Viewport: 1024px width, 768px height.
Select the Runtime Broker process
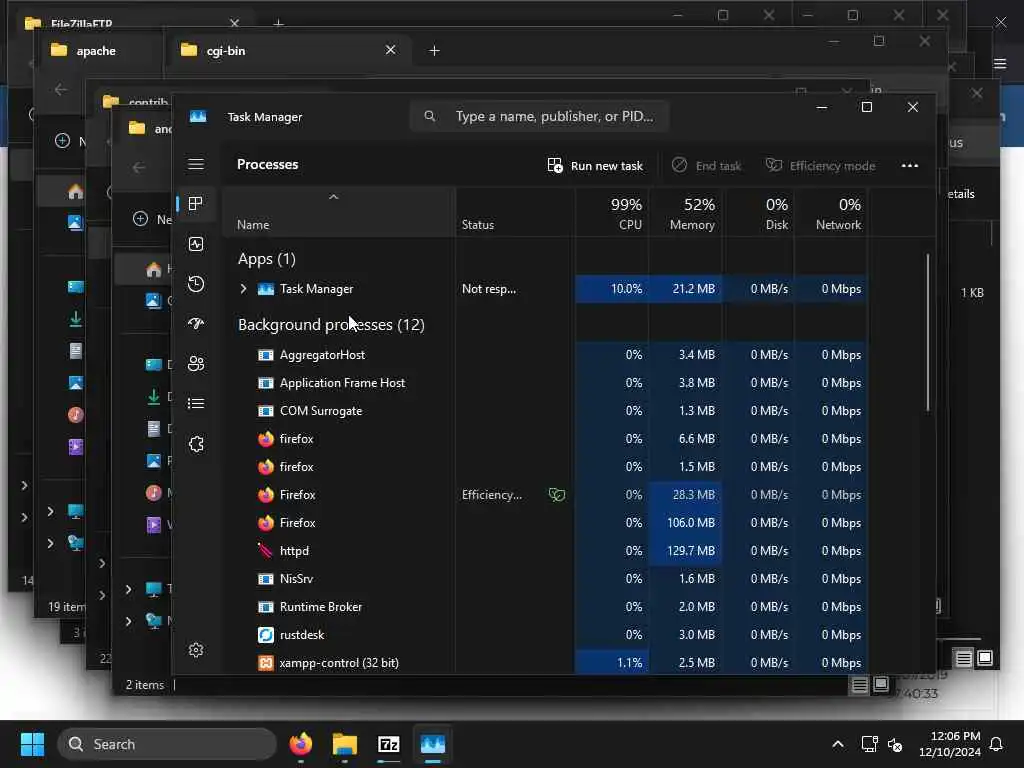(x=547, y=607)
